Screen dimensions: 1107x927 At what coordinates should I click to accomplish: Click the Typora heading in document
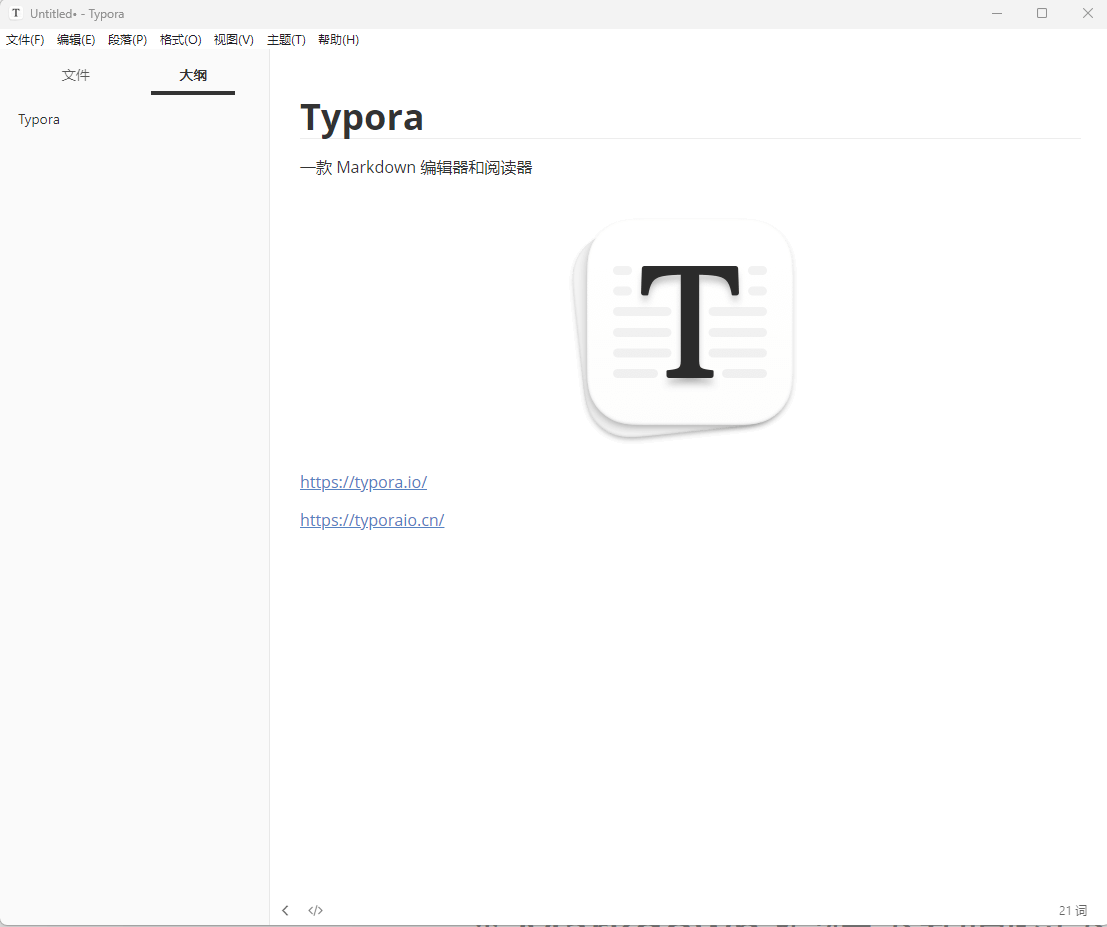[x=361, y=116]
